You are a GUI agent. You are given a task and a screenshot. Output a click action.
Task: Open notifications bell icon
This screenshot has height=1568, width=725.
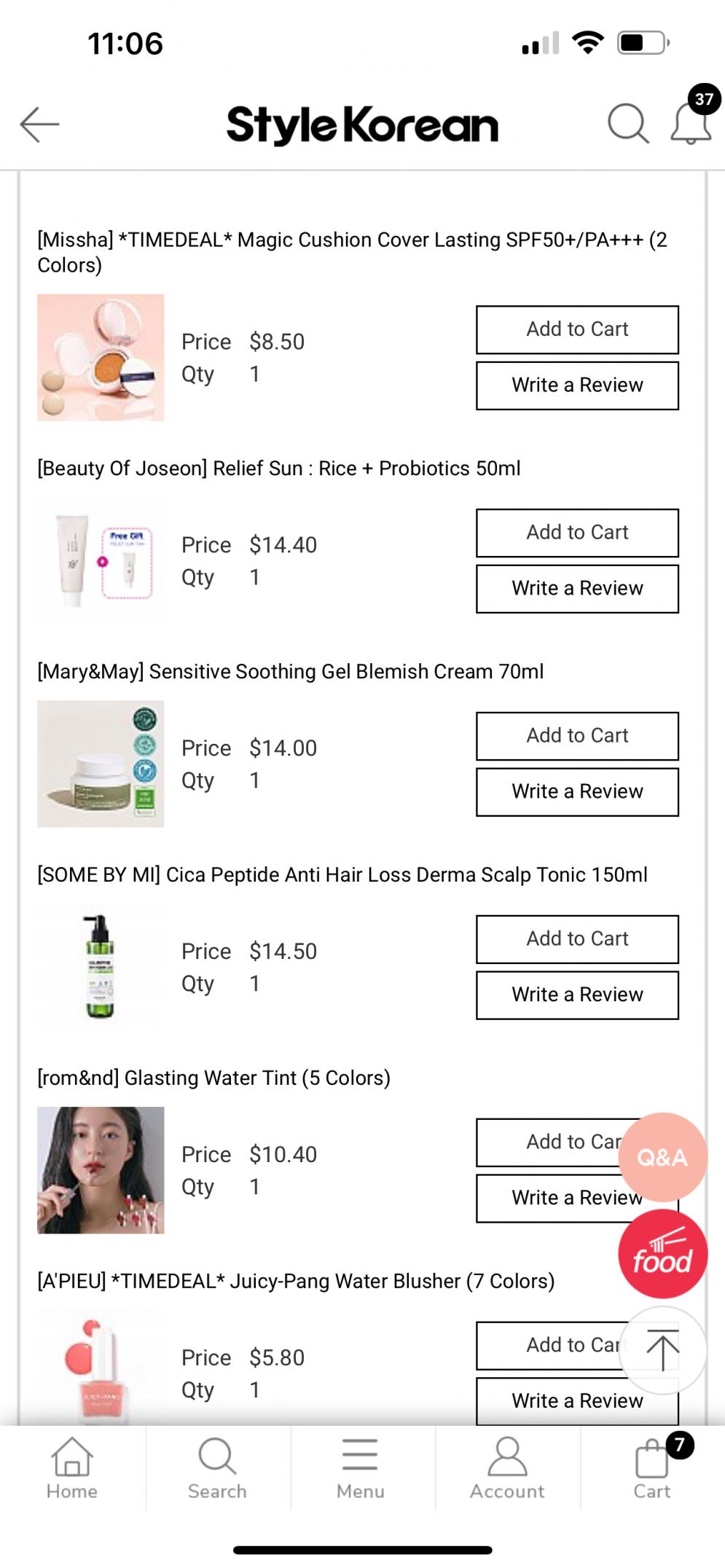click(x=690, y=124)
